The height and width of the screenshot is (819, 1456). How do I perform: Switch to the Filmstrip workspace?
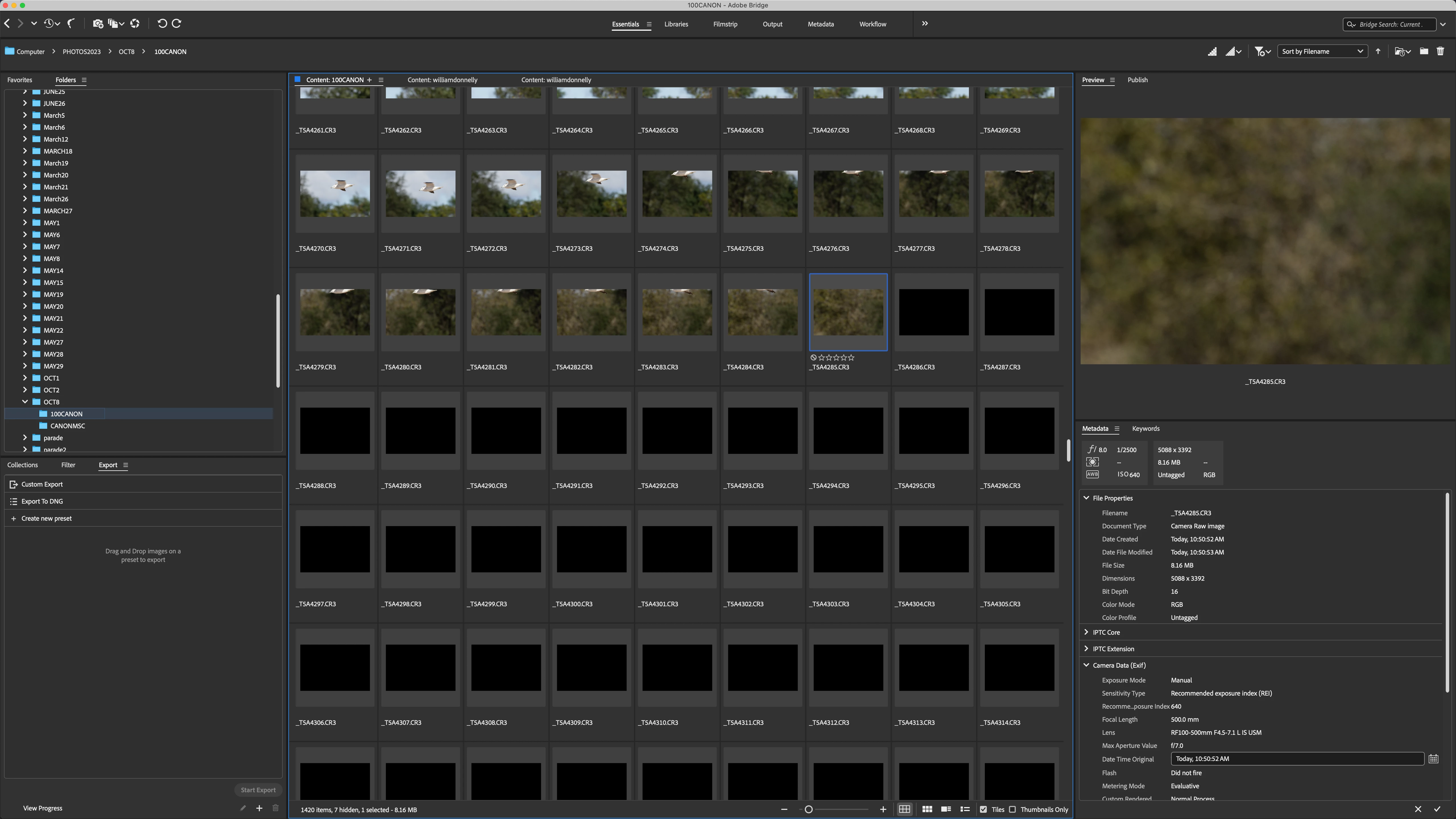pyautogui.click(x=725, y=24)
